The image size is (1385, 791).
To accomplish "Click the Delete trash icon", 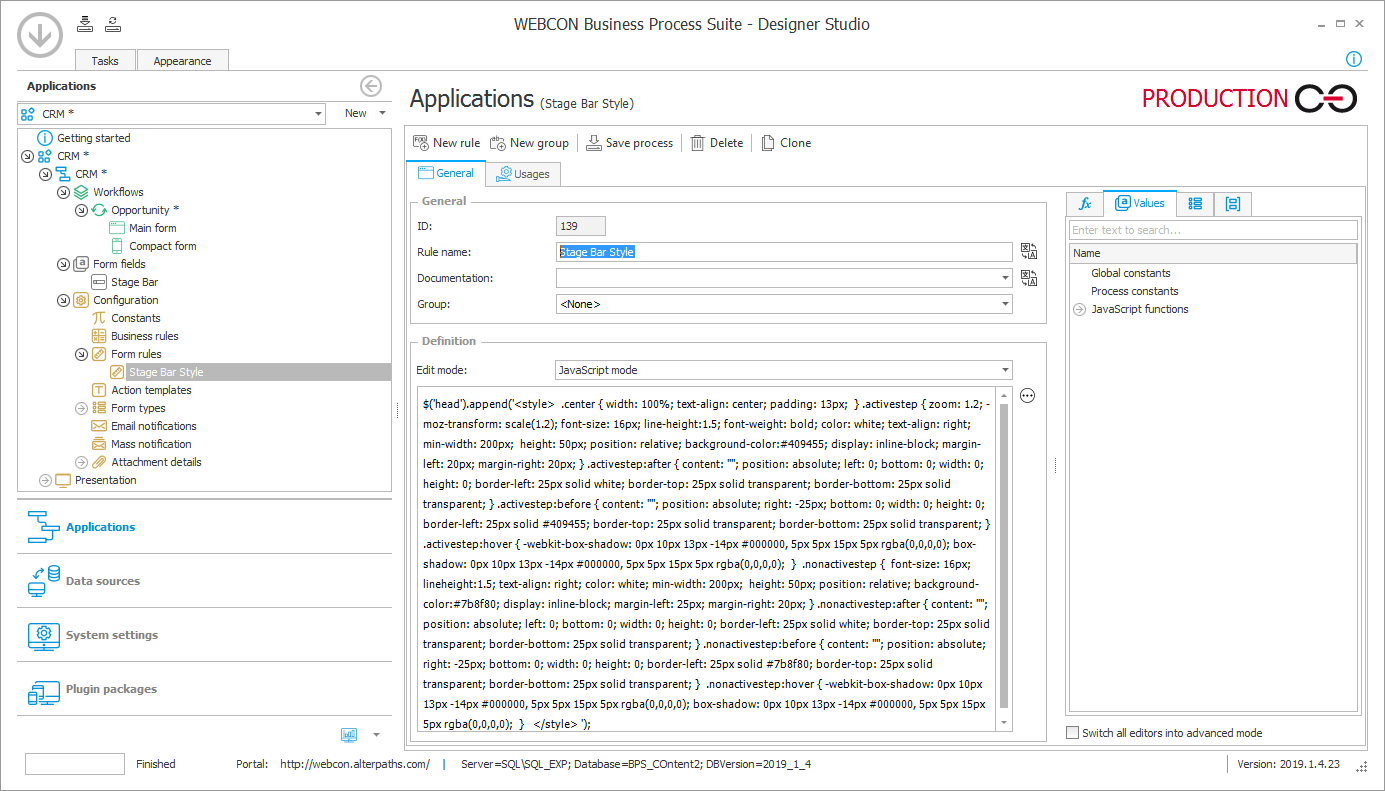I will [698, 143].
